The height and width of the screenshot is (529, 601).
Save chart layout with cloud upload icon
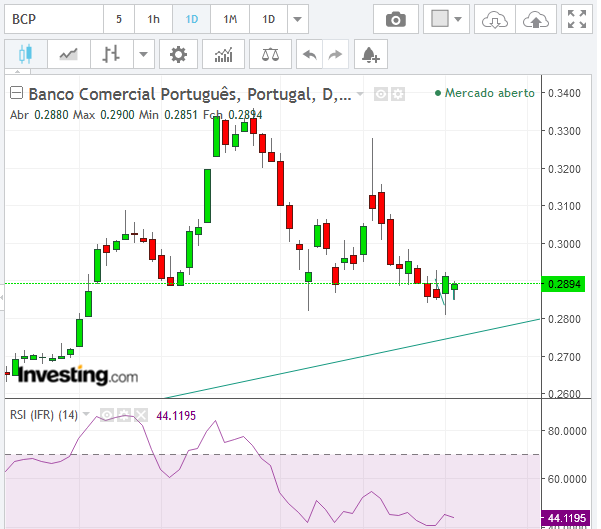pos(536,20)
